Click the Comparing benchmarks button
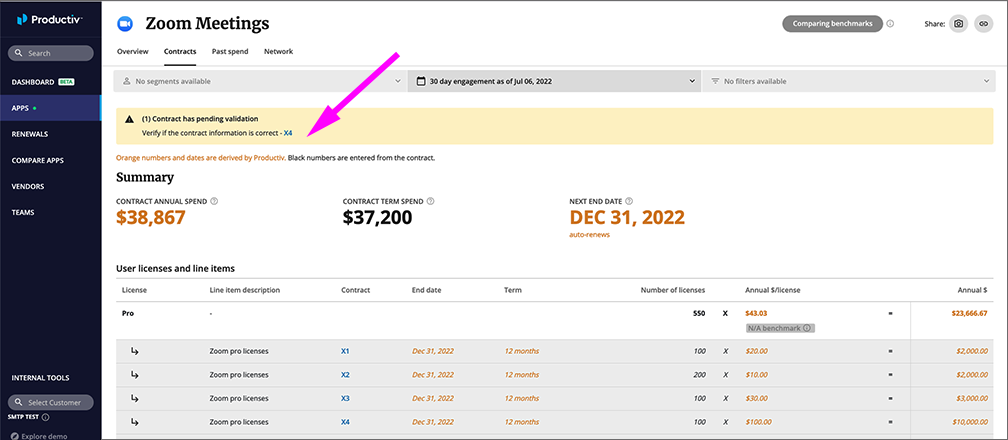Image resolution: width=1008 pixels, height=440 pixels. 832,24
